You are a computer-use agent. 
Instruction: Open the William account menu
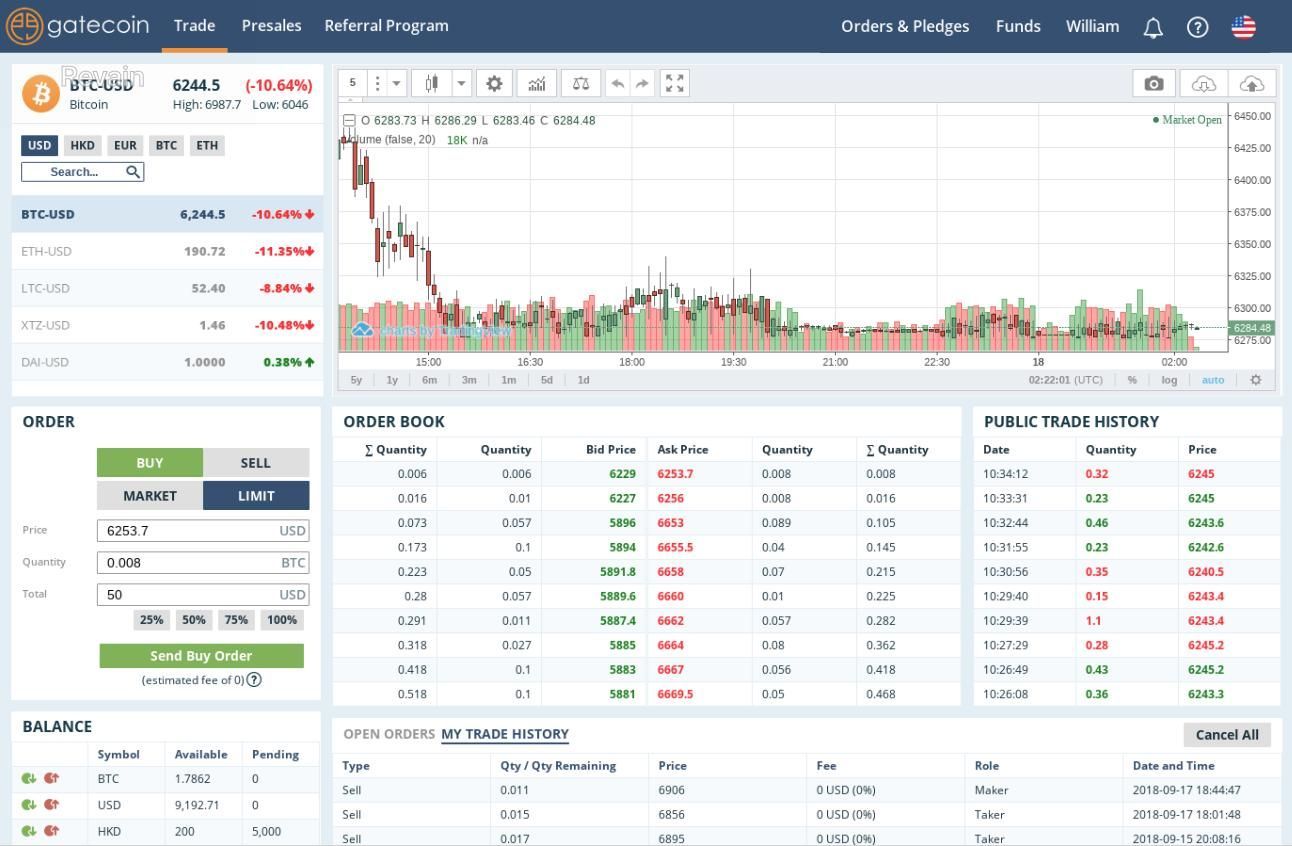(x=1092, y=27)
